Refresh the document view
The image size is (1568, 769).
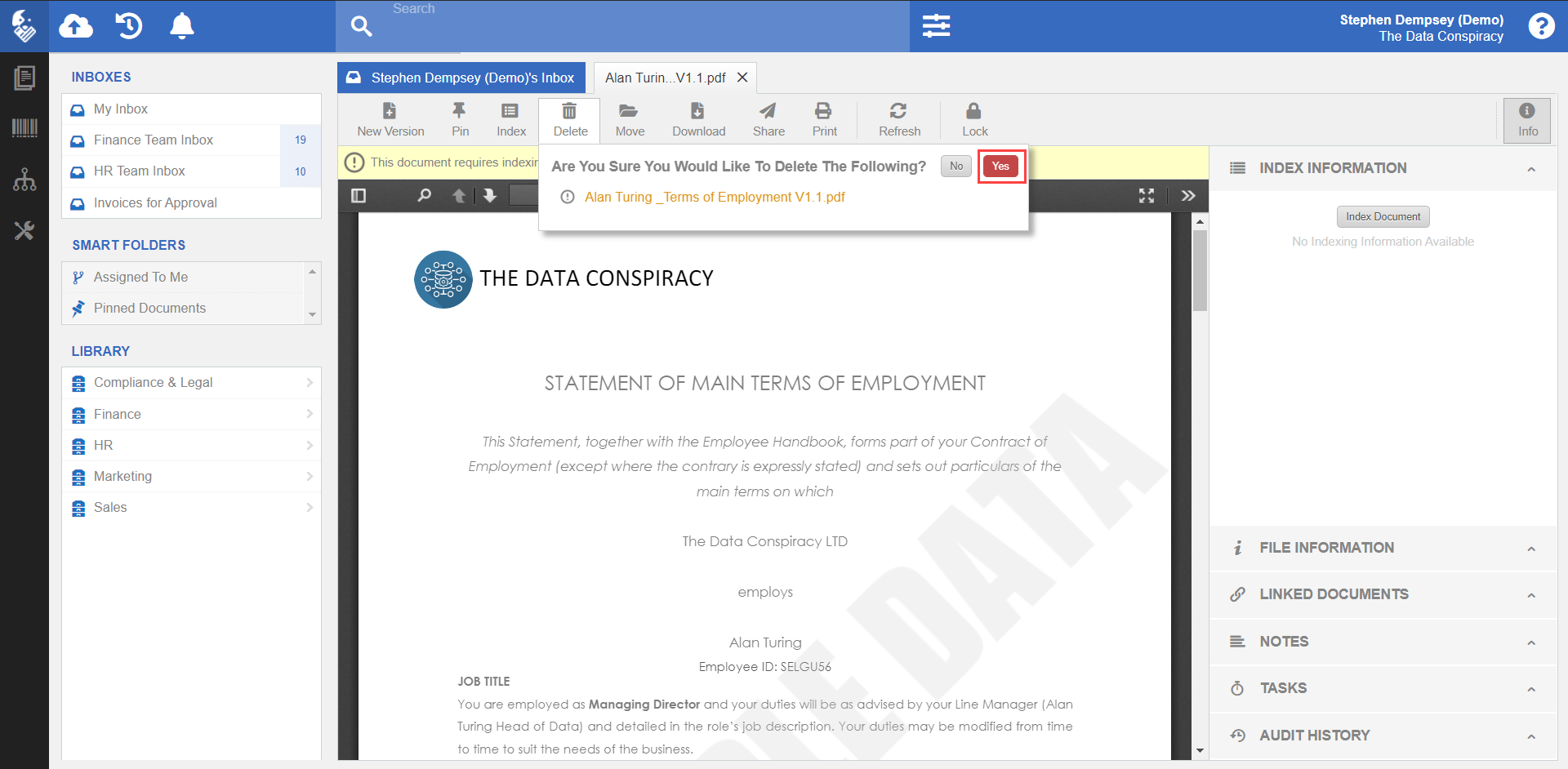899,120
